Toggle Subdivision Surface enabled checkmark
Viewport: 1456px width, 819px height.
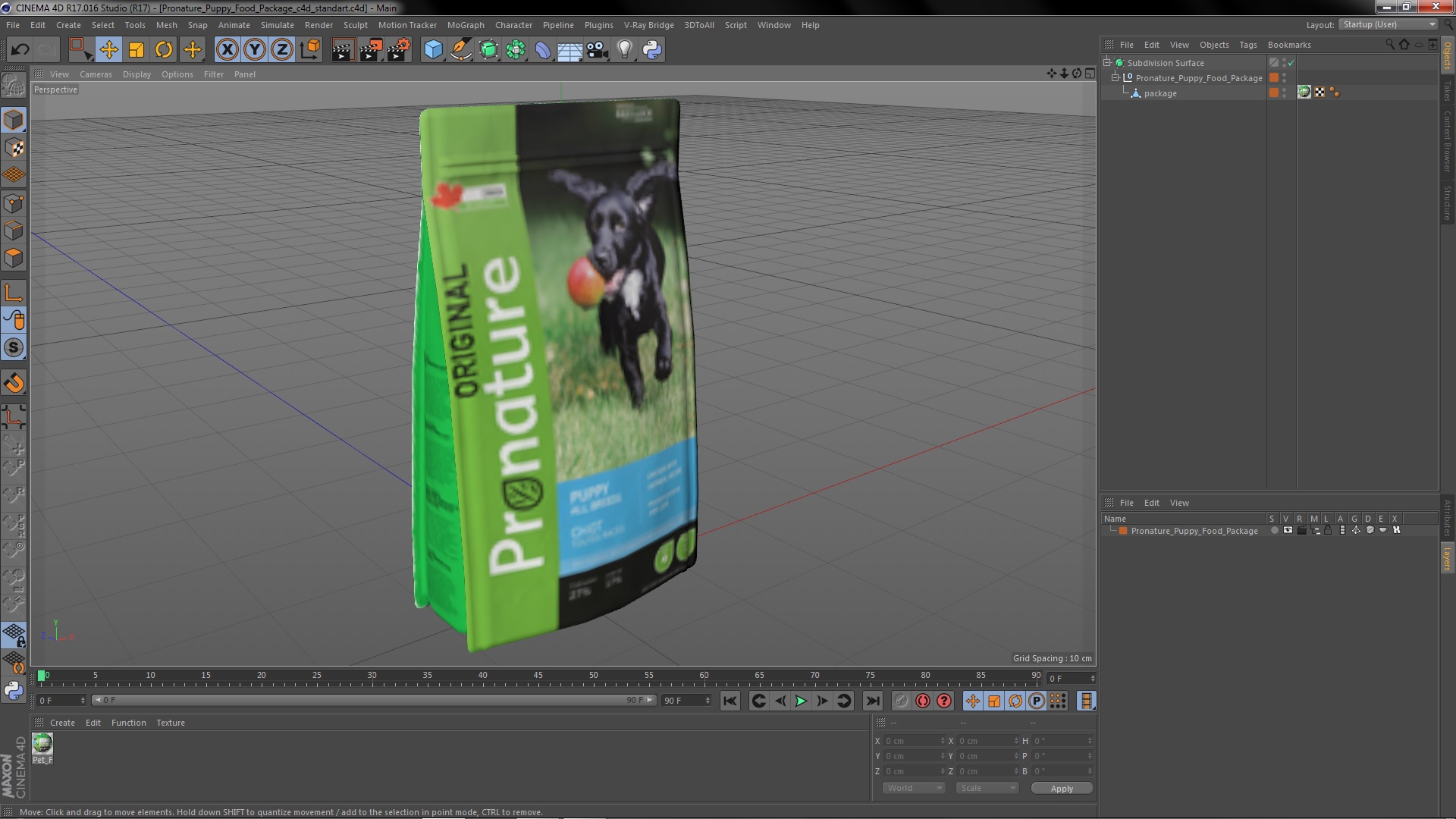point(1291,63)
